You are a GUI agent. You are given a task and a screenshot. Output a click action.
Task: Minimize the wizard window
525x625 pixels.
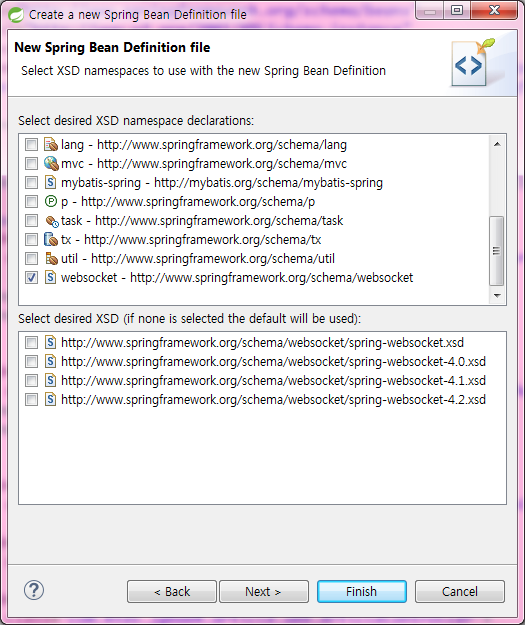click(430, 11)
